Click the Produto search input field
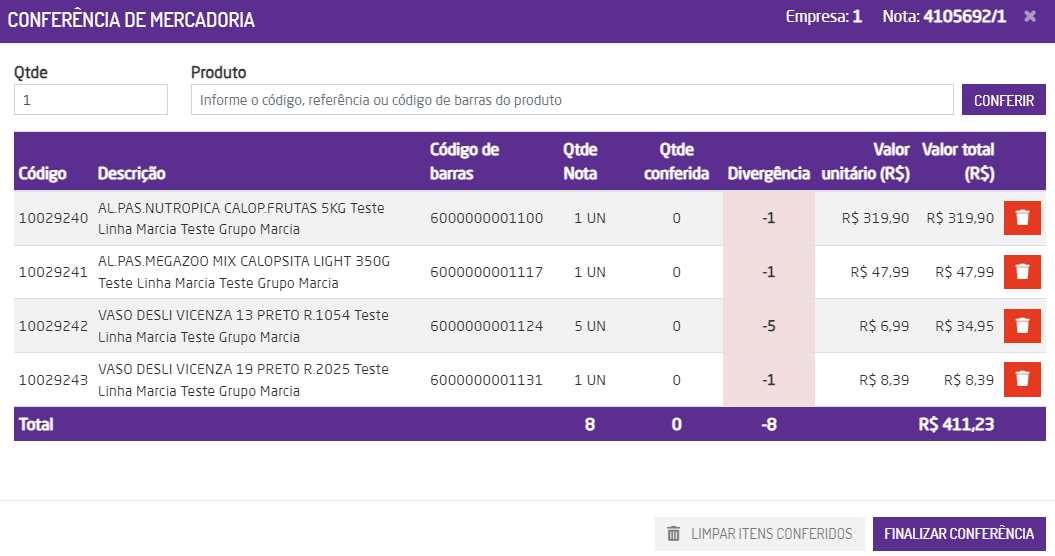This screenshot has width=1055, height=556. click(572, 100)
